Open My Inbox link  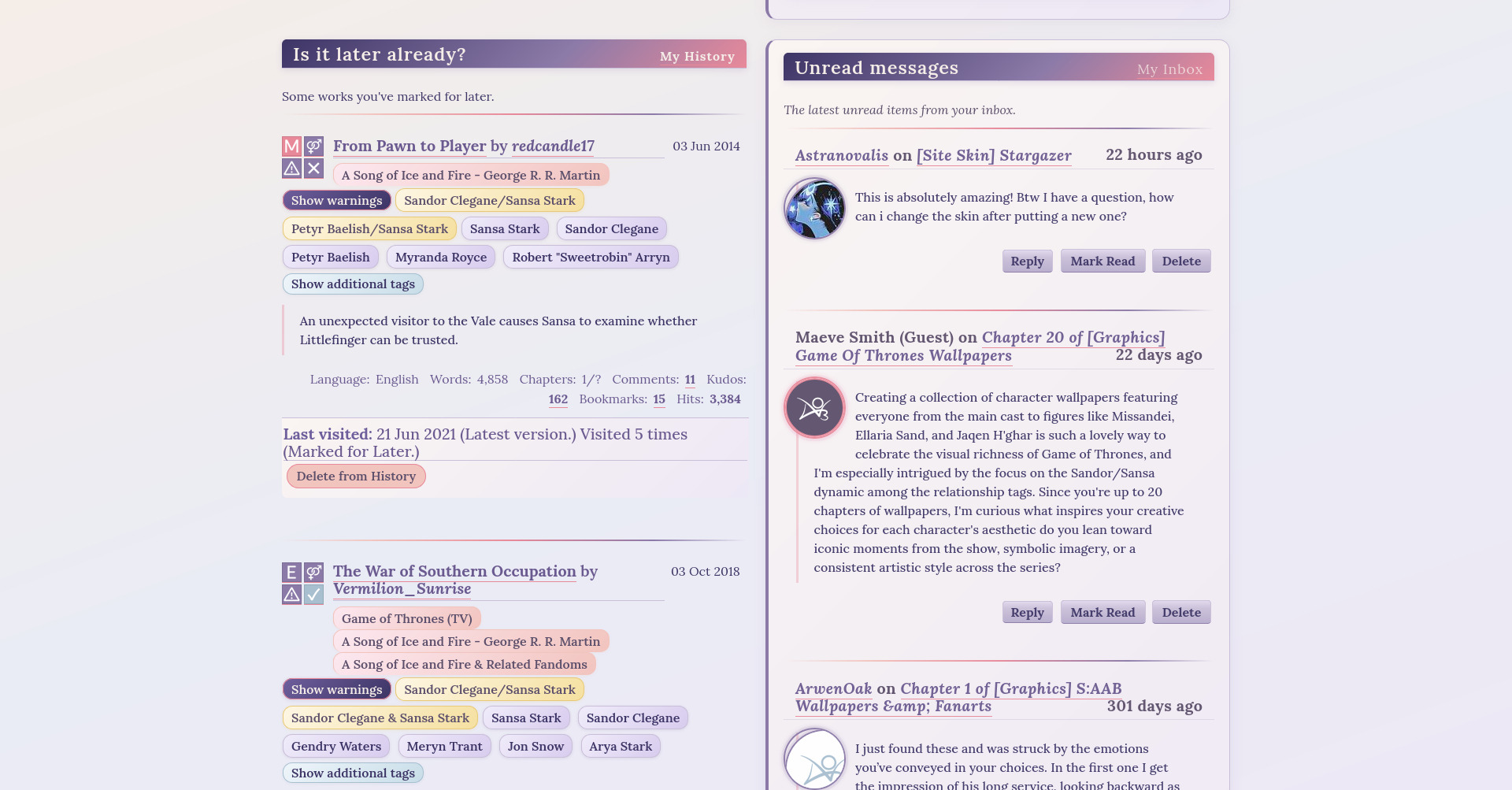tap(1169, 69)
